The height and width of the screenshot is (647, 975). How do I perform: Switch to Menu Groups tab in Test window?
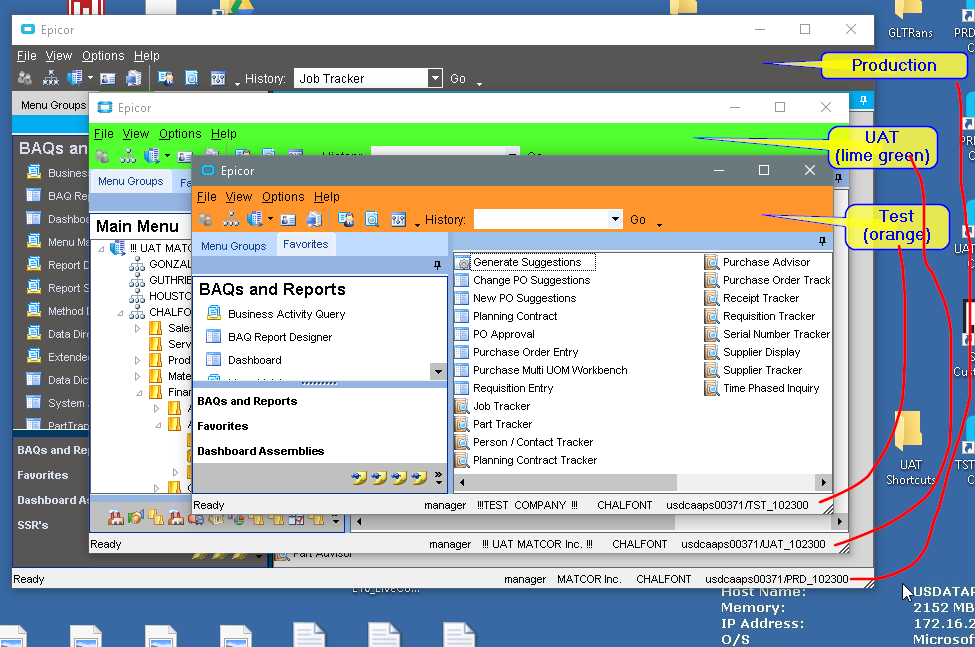234,246
